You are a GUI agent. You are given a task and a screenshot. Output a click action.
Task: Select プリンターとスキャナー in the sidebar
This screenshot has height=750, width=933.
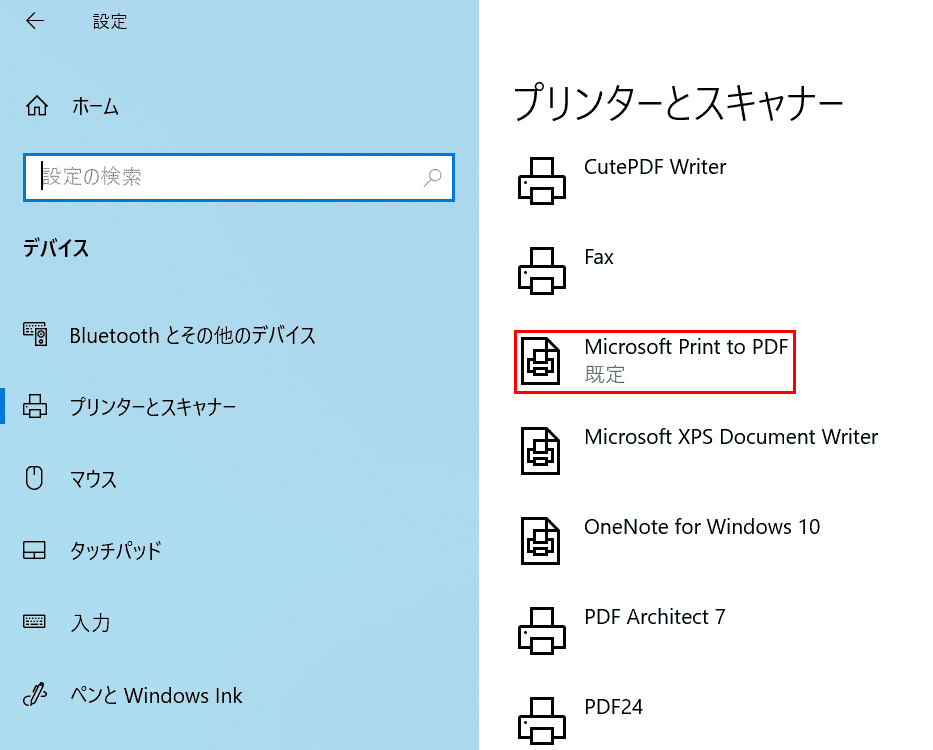click(153, 407)
